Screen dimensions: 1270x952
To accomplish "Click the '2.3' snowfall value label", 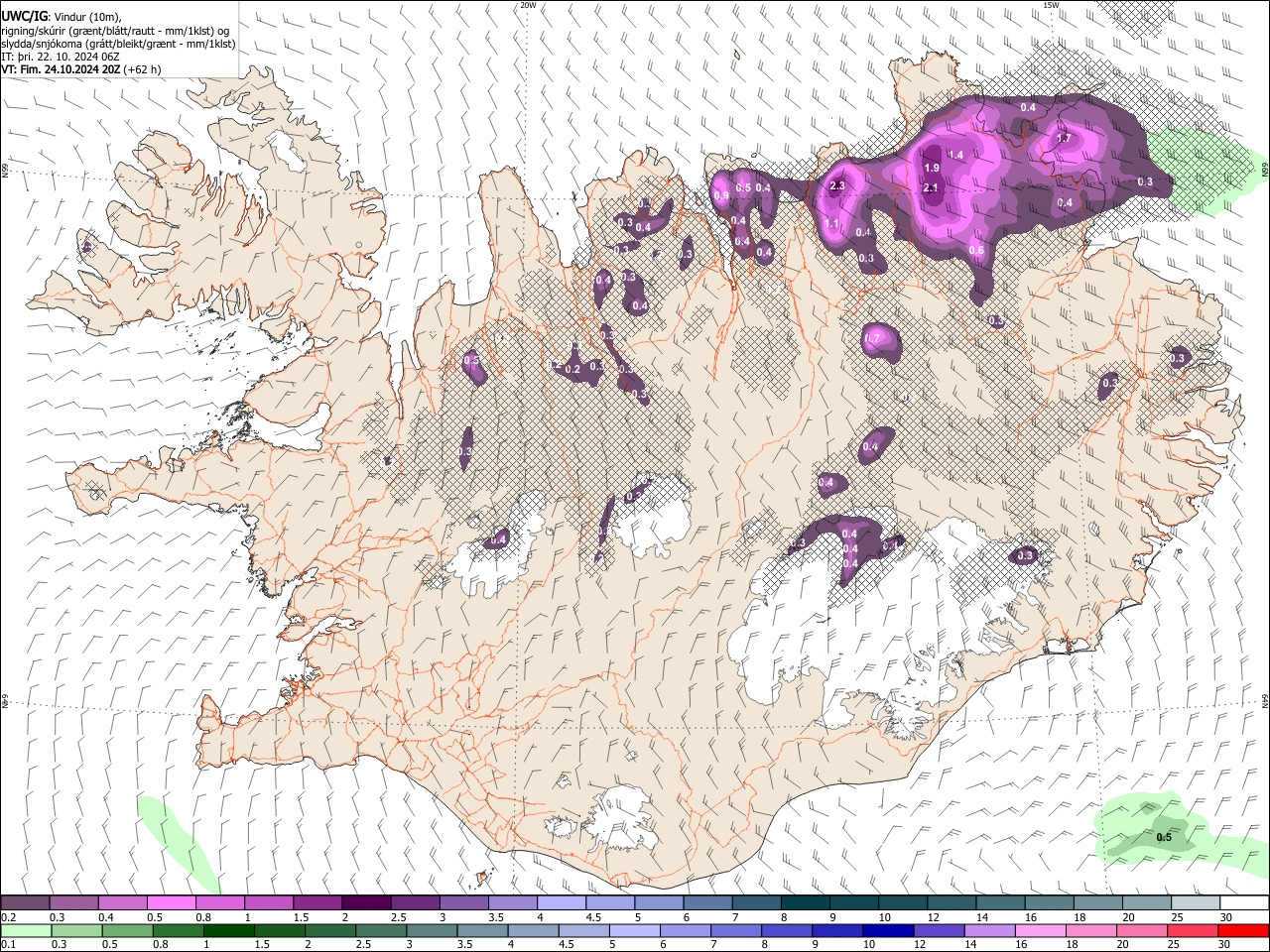I will [x=836, y=185].
